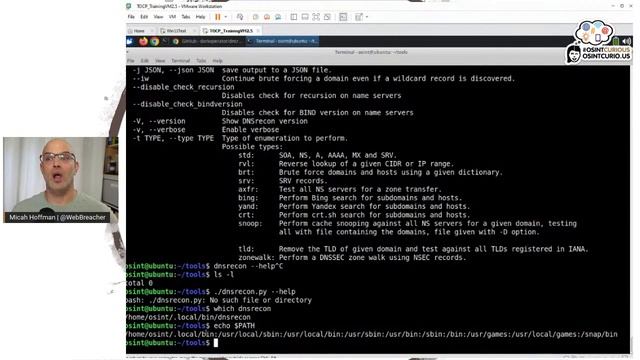Open VMware Help menu
Screen dimensions: 640x360
(200, 17)
